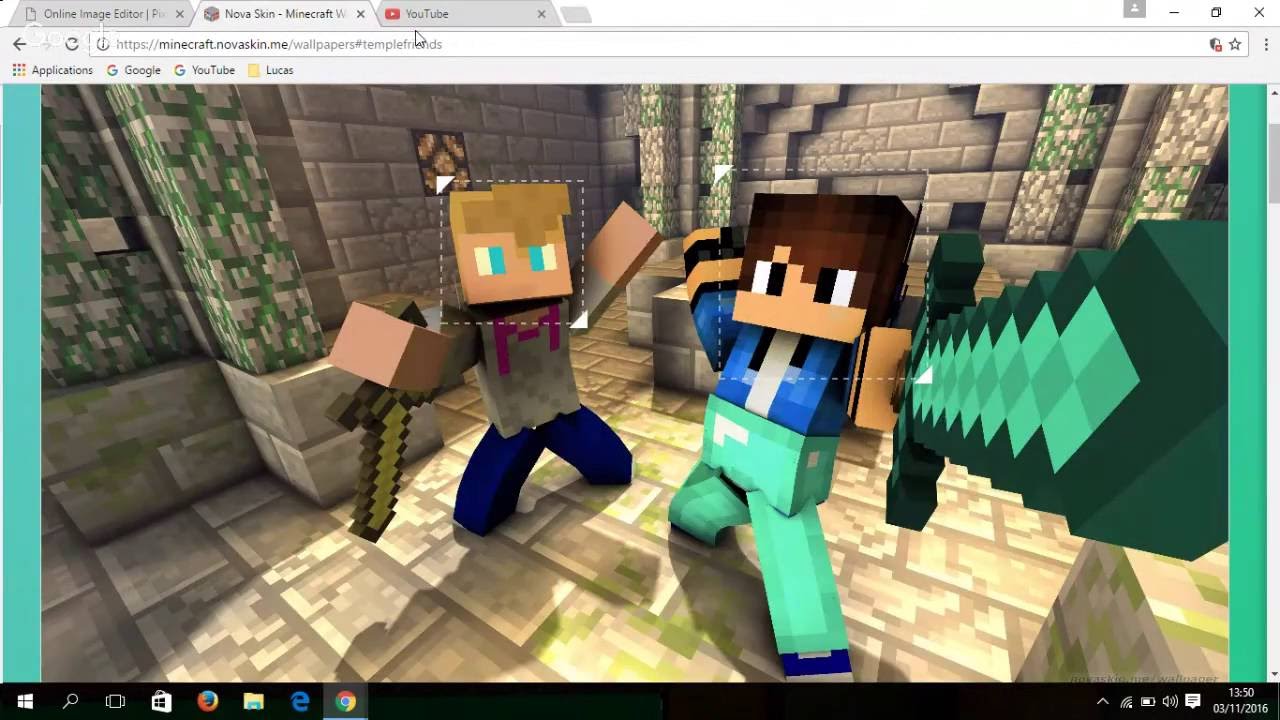Check the battery status tray icon

point(1148,702)
